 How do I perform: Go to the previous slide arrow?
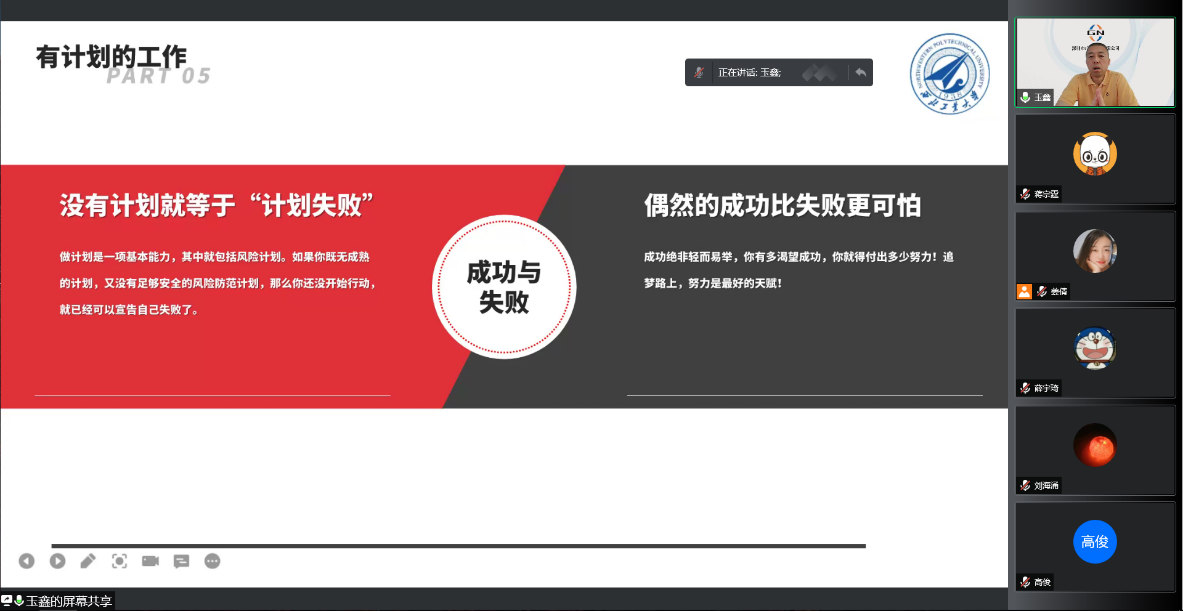[x=27, y=561]
